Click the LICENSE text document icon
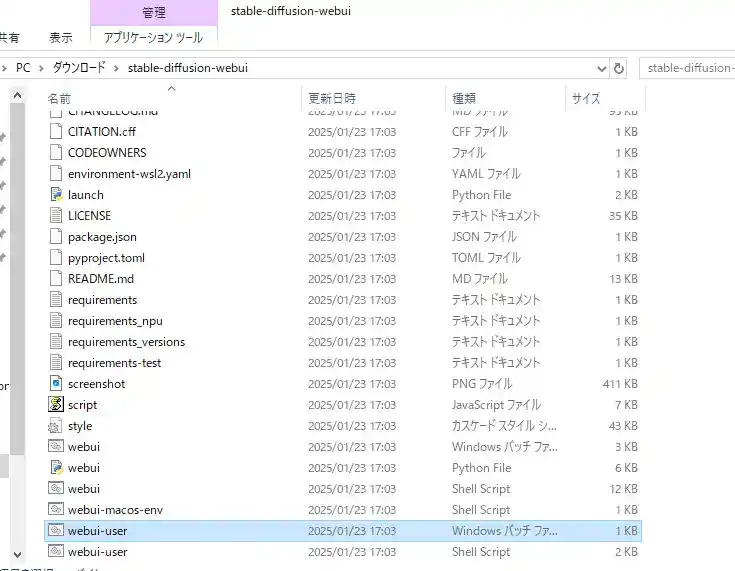735x571 pixels. 56,216
